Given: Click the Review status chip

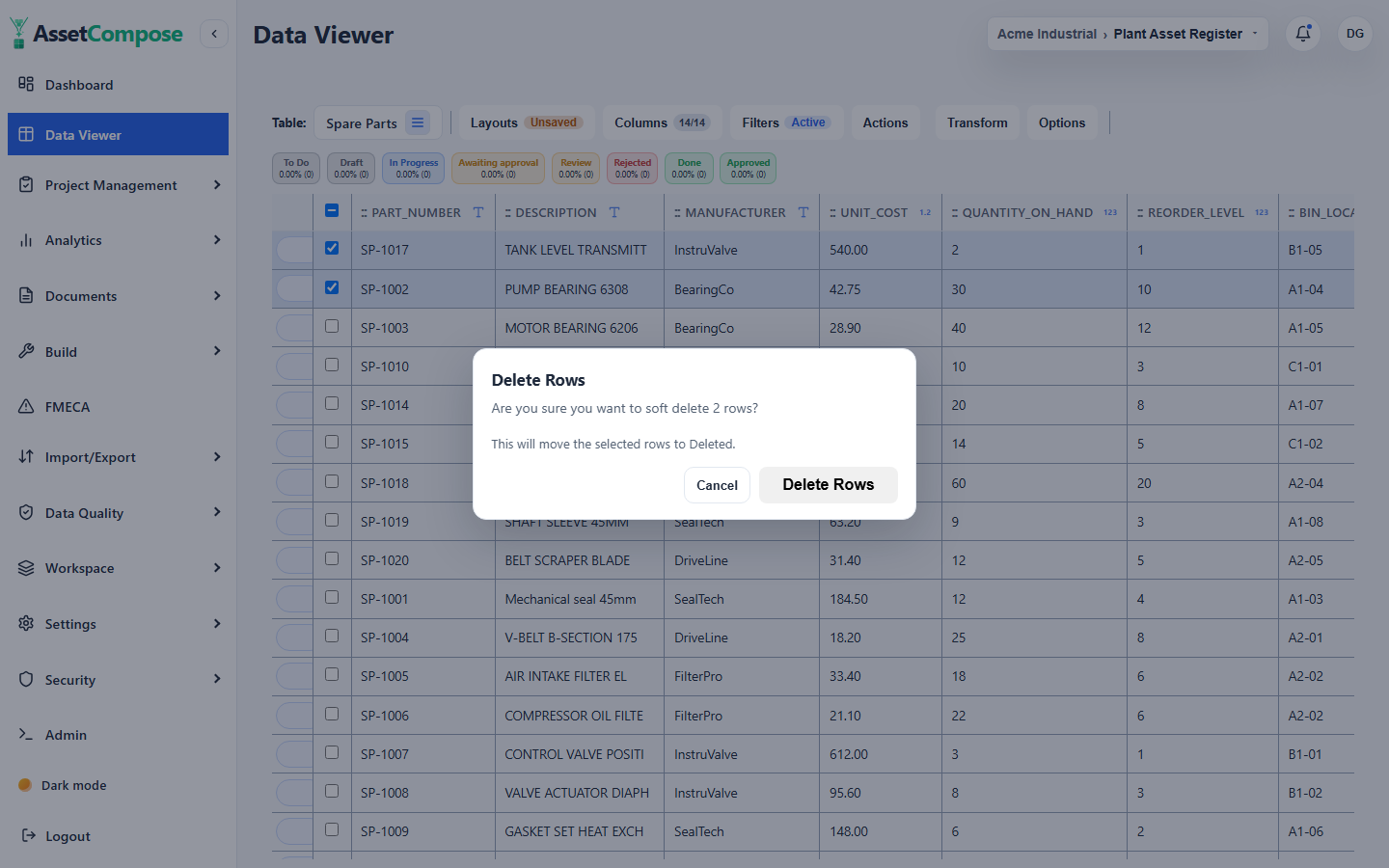Looking at the screenshot, I should (x=576, y=168).
